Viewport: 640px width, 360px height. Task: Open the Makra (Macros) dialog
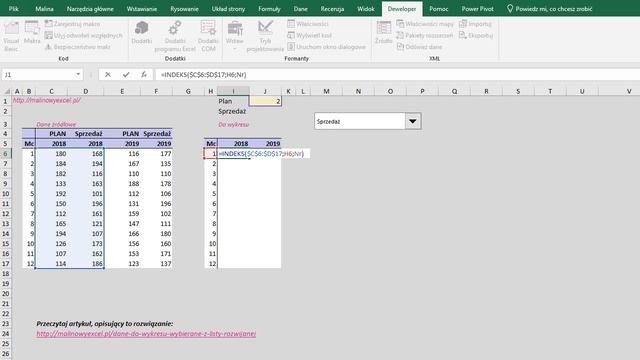[32, 33]
